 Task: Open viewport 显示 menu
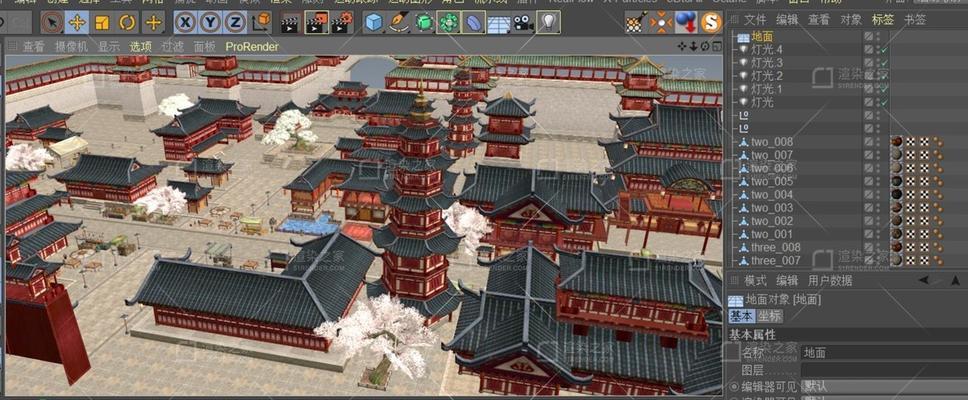click(x=109, y=46)
